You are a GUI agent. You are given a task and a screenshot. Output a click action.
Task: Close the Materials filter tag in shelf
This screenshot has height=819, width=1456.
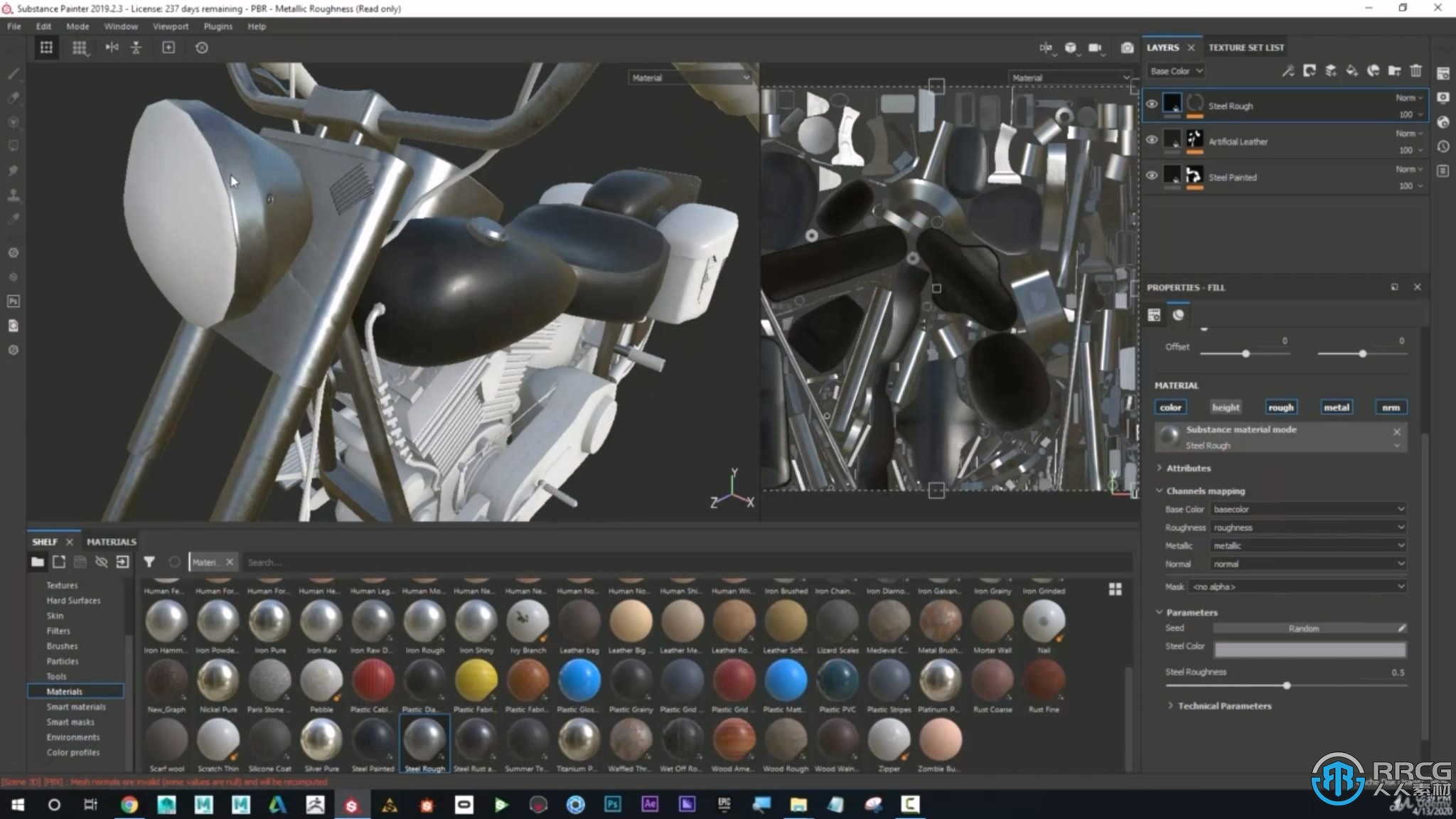point(230,562)
